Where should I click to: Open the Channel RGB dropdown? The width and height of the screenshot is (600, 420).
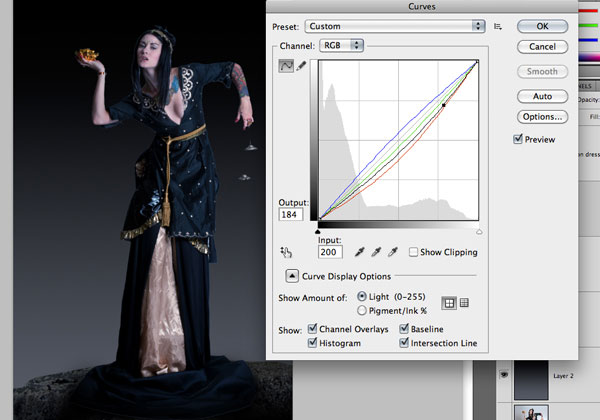tap(342, 46)
